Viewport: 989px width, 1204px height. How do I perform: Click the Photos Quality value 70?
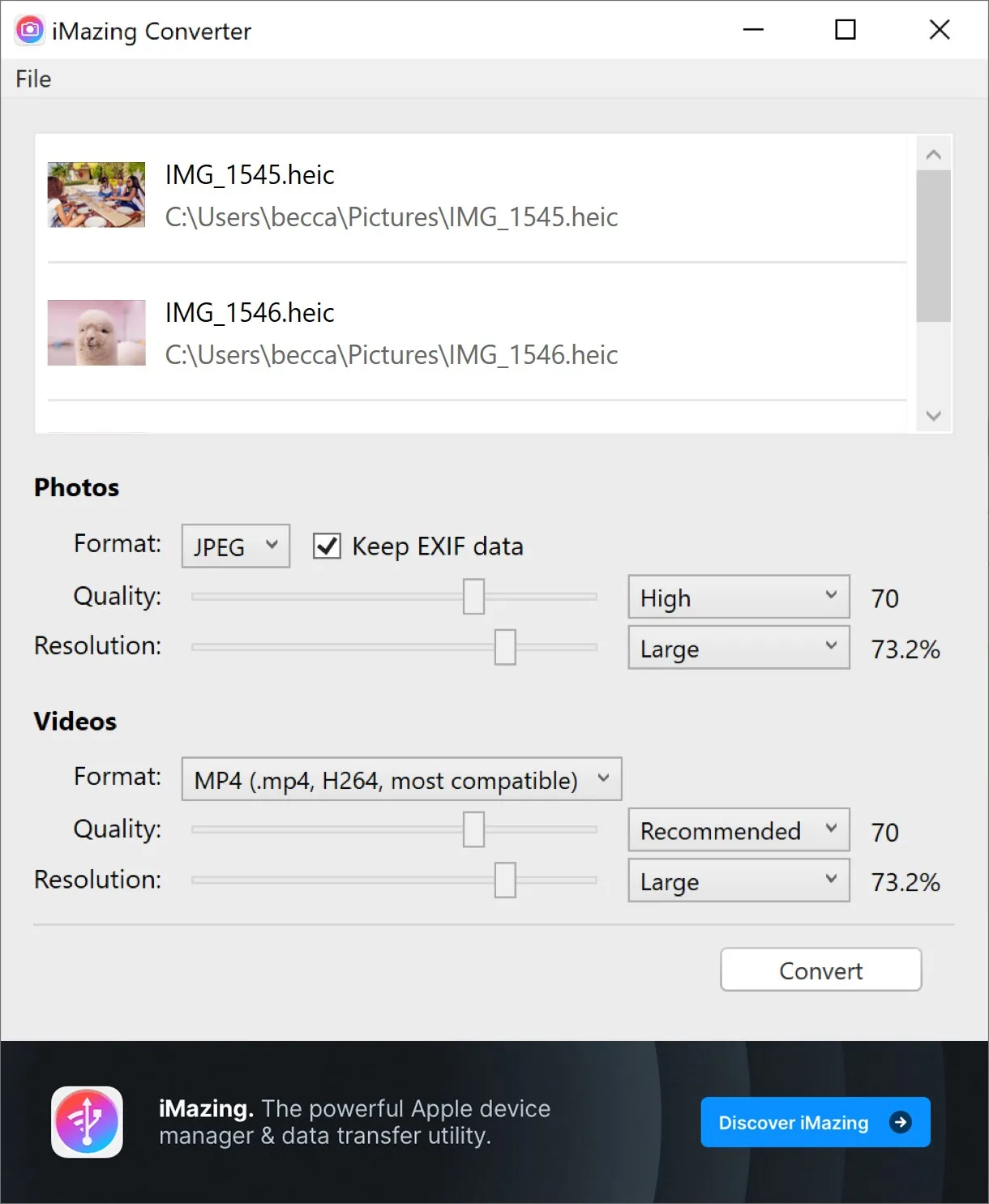point(884,598)
